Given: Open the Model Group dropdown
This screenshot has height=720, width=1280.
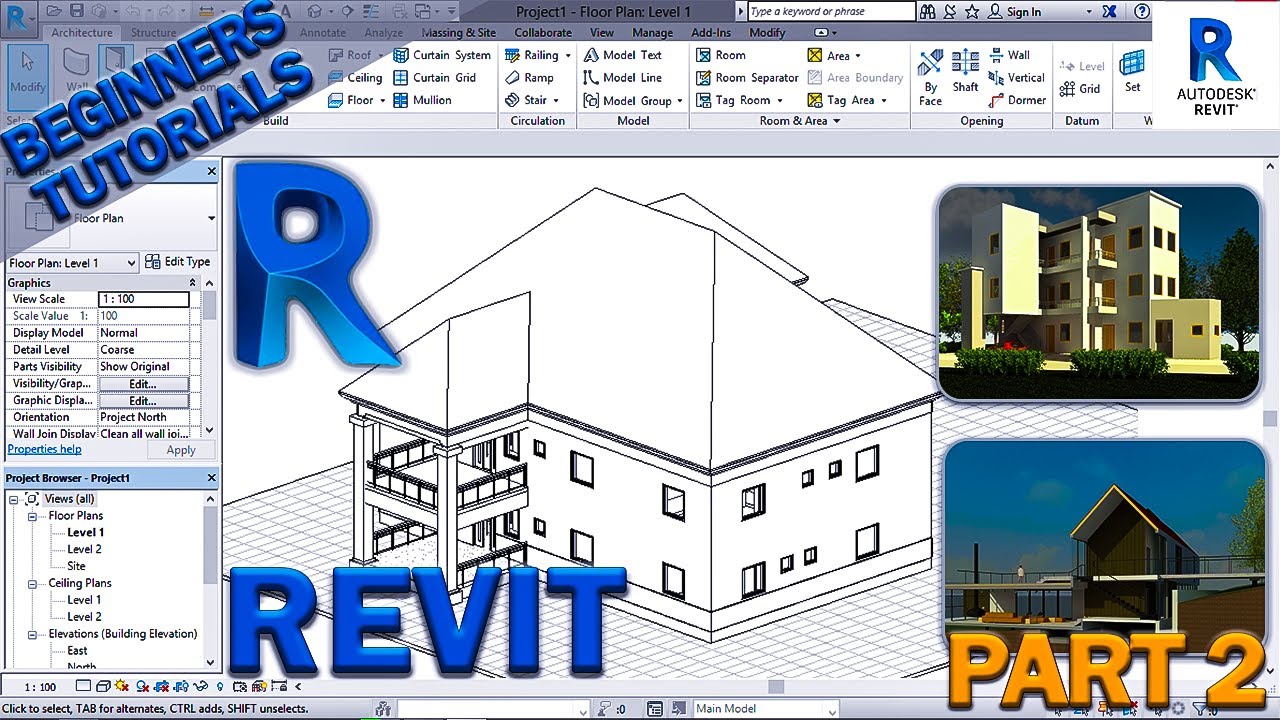Looking at the screenshot, I should (679, 100).
